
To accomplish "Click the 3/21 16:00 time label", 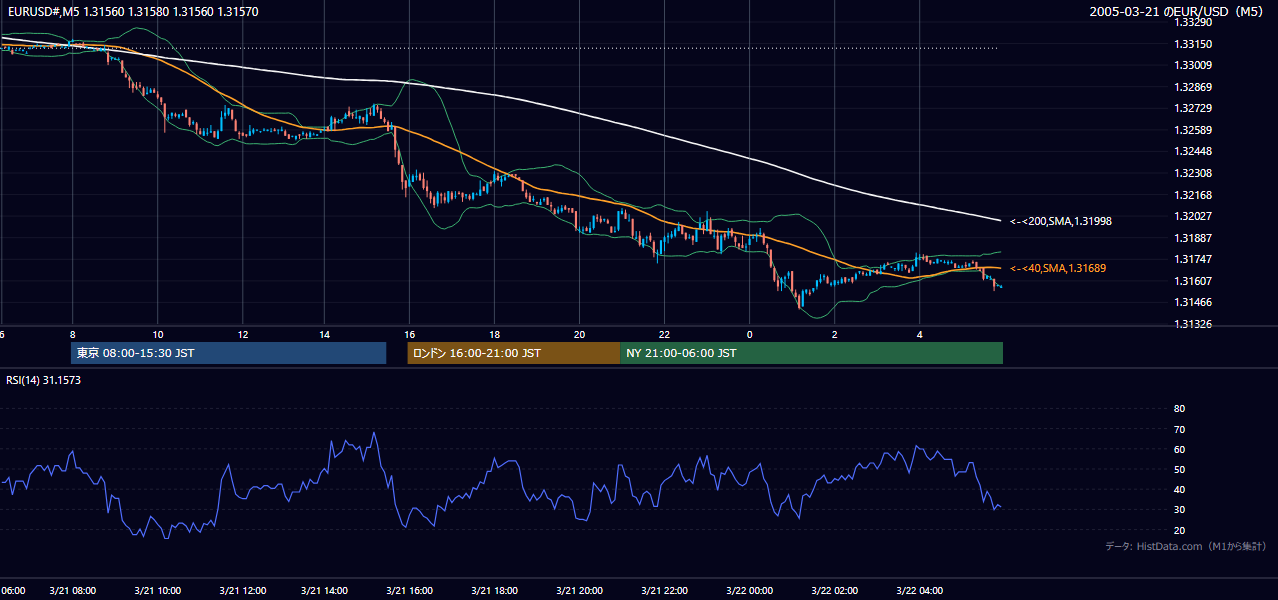I will pyautogui.click(x=410, y=591).
